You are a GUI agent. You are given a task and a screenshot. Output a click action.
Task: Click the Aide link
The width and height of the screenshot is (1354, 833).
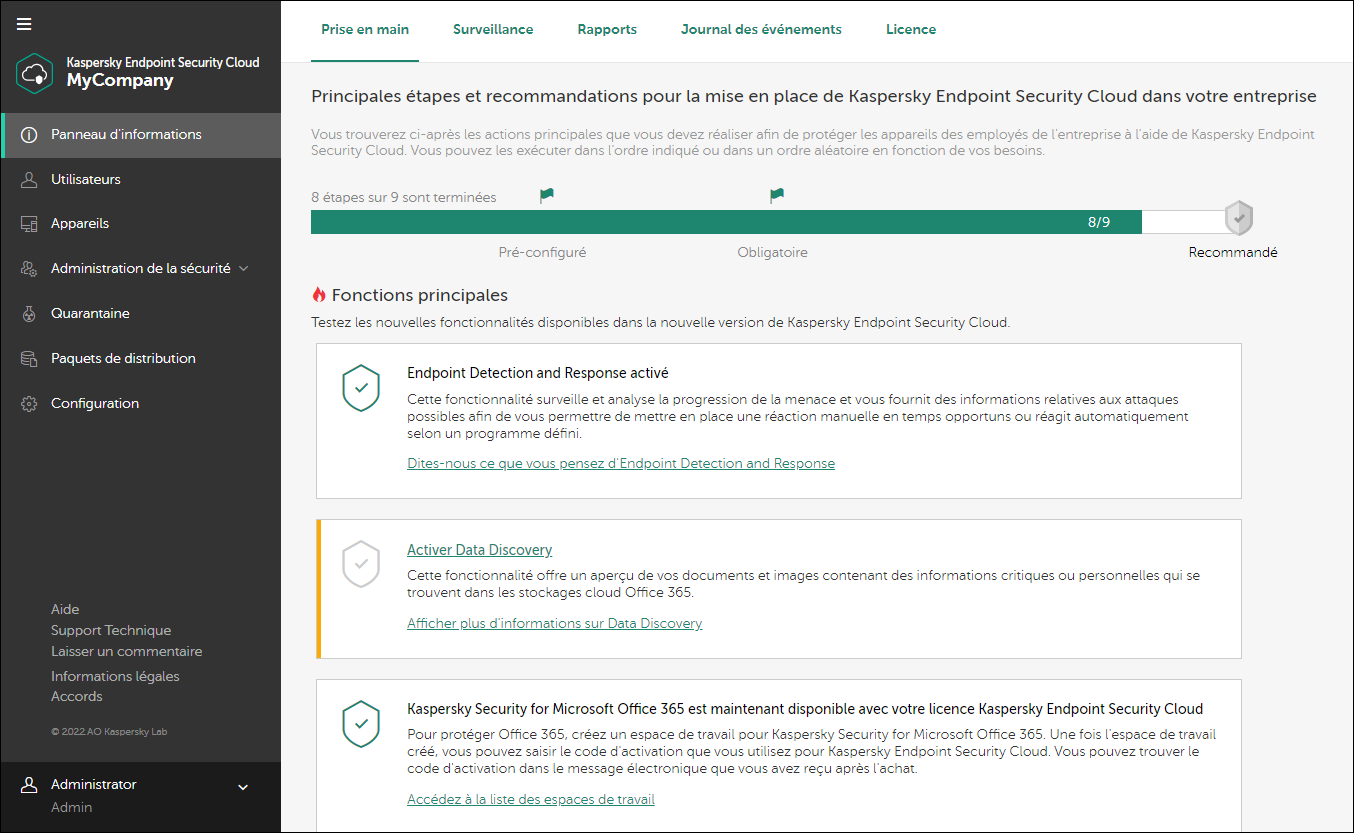pyautogui.click(x=65, y=610)
